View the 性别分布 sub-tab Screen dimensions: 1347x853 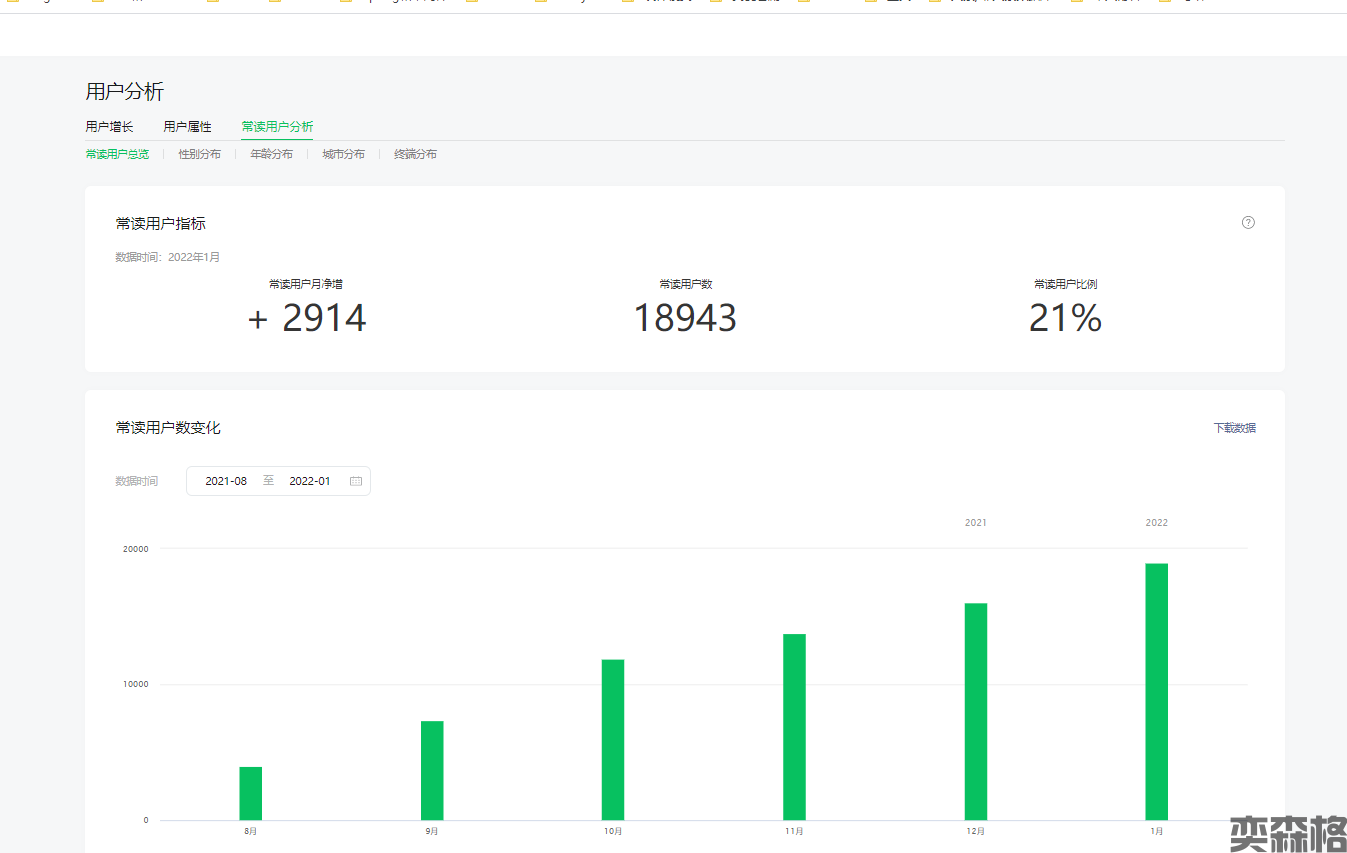pos(200,154)
